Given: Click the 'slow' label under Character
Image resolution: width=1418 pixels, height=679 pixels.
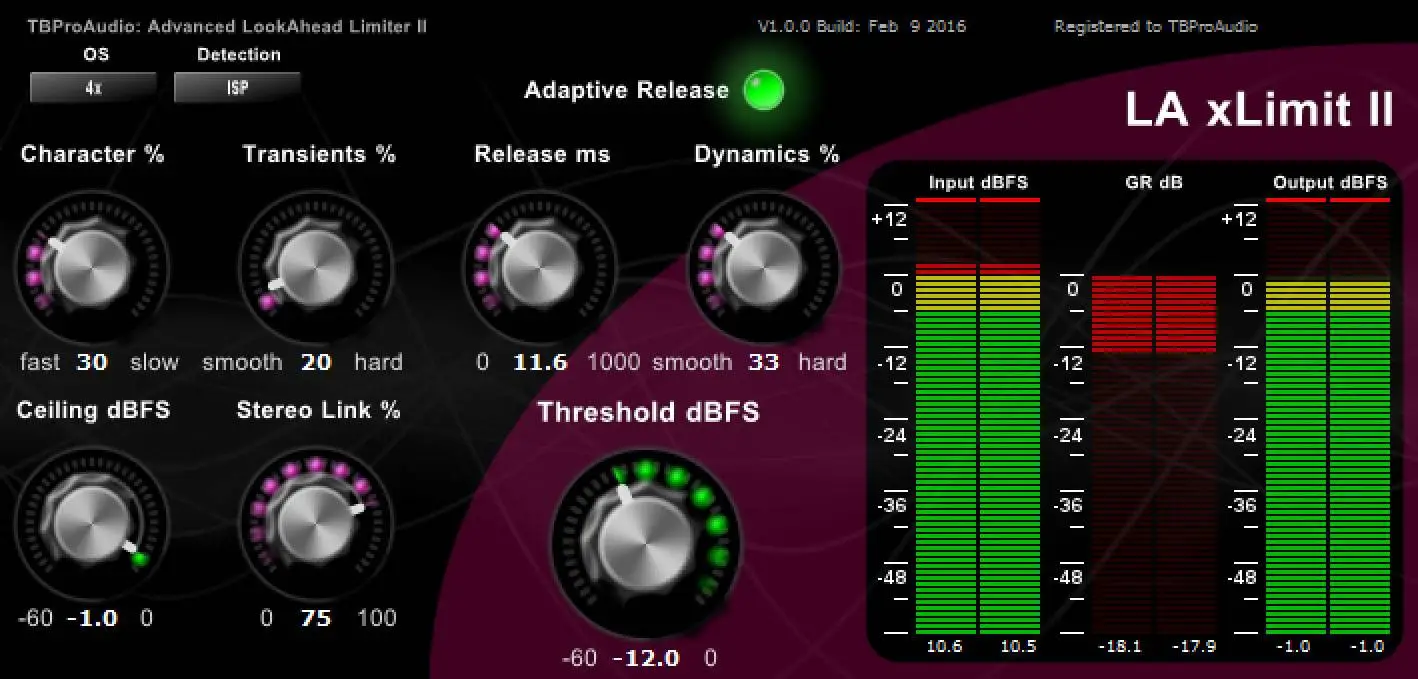Looking at the screenshot, I should point(155,362).
